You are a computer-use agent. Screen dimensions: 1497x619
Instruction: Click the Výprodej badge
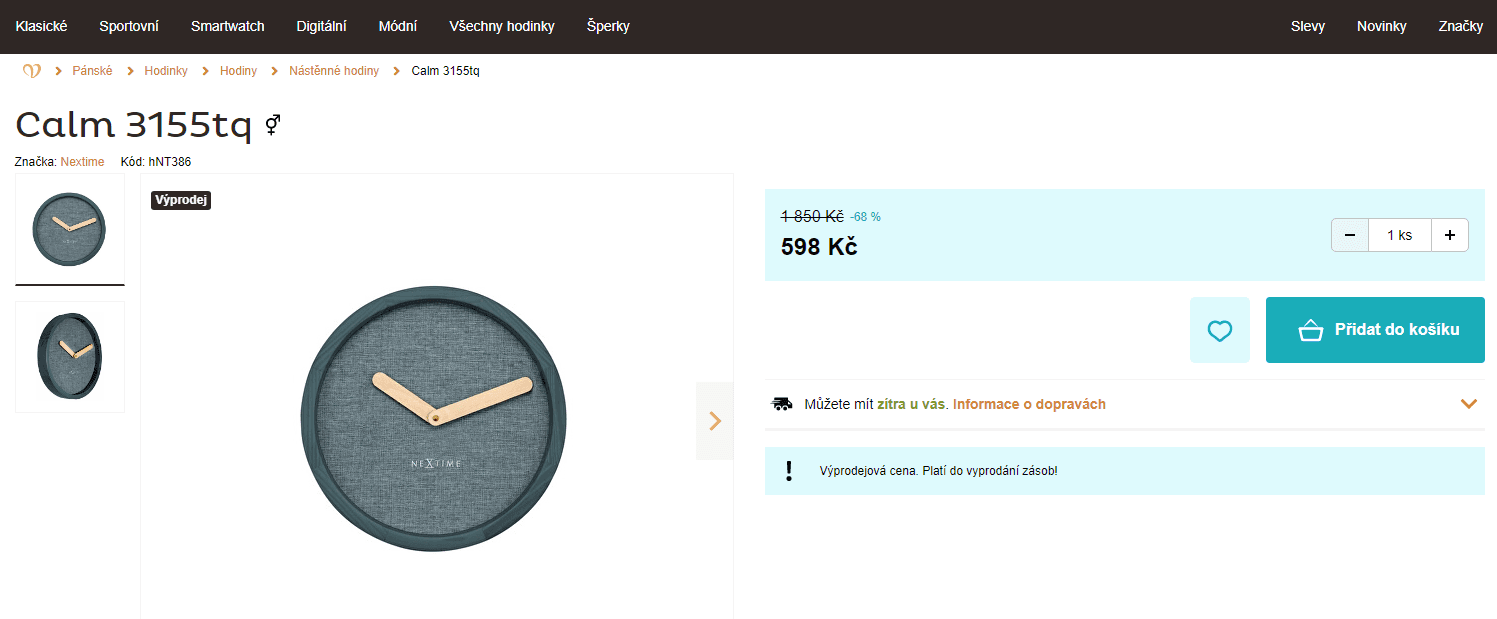pos(181,200)
